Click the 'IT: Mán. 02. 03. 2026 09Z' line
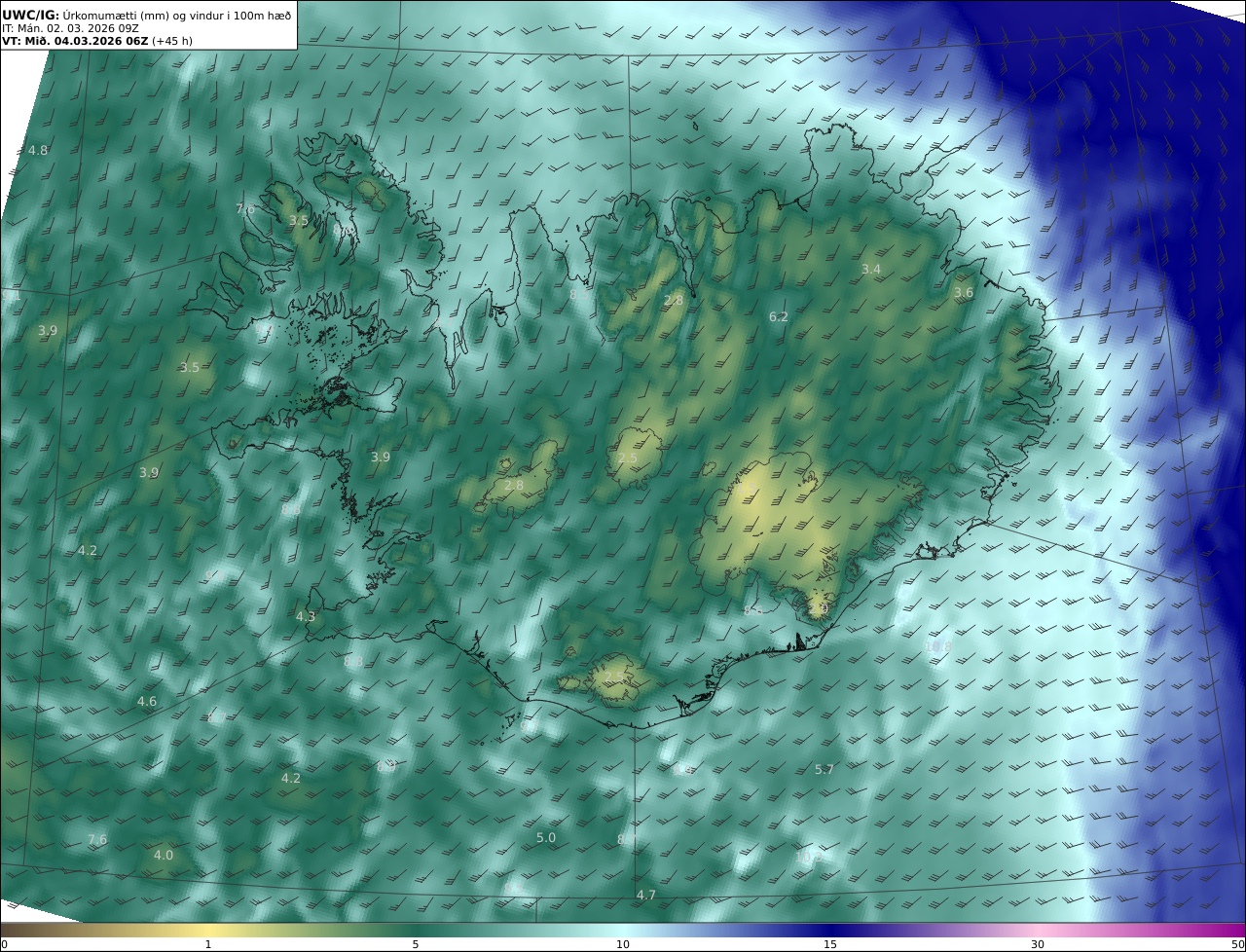This screenshot has height=952, width=1246. point(70,28)
